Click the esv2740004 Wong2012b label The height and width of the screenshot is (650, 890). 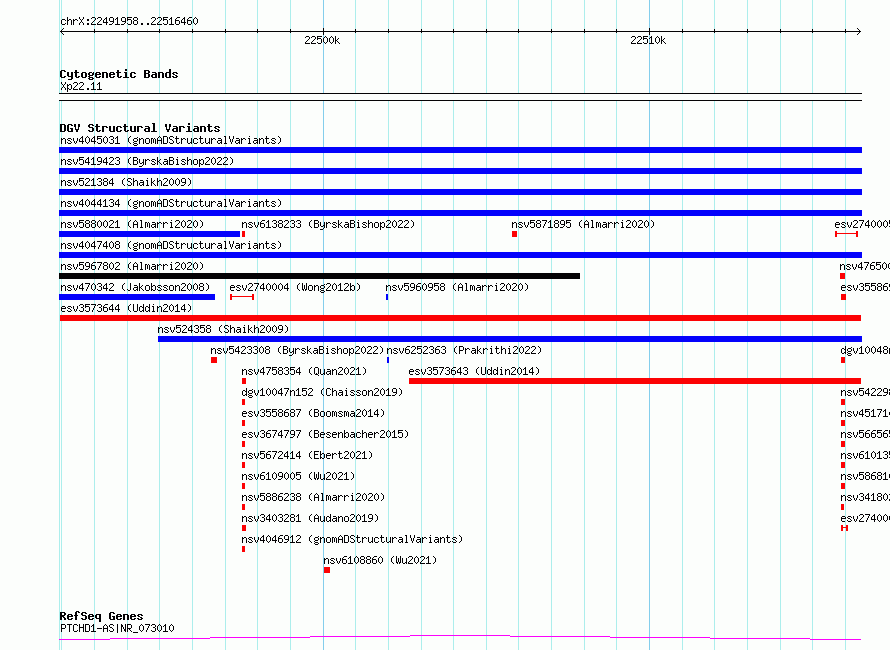[295, 287]
